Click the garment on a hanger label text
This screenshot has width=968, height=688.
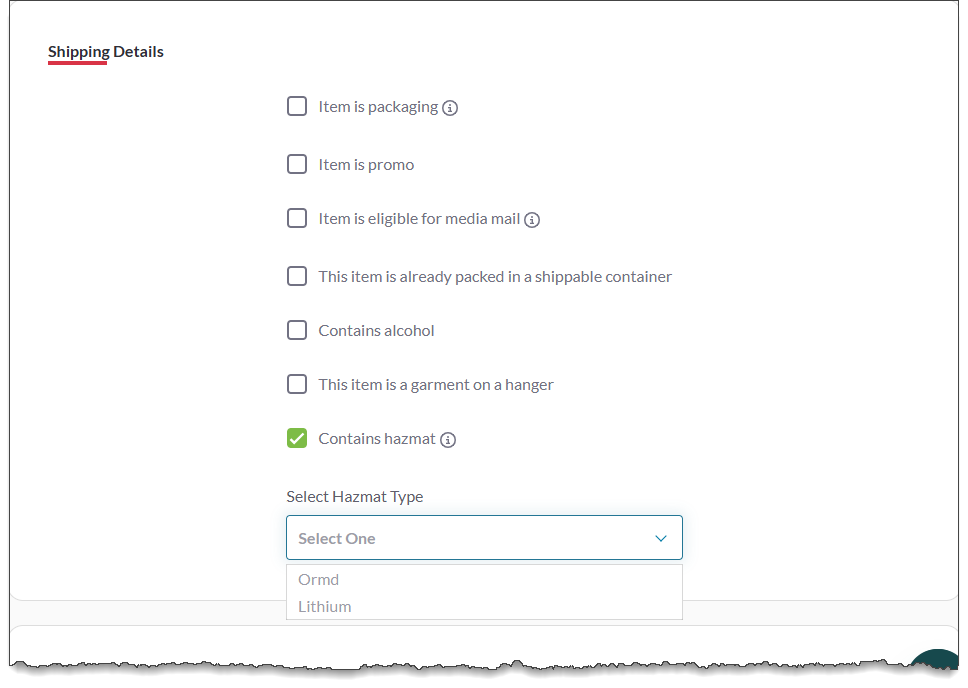pos(436,385)
